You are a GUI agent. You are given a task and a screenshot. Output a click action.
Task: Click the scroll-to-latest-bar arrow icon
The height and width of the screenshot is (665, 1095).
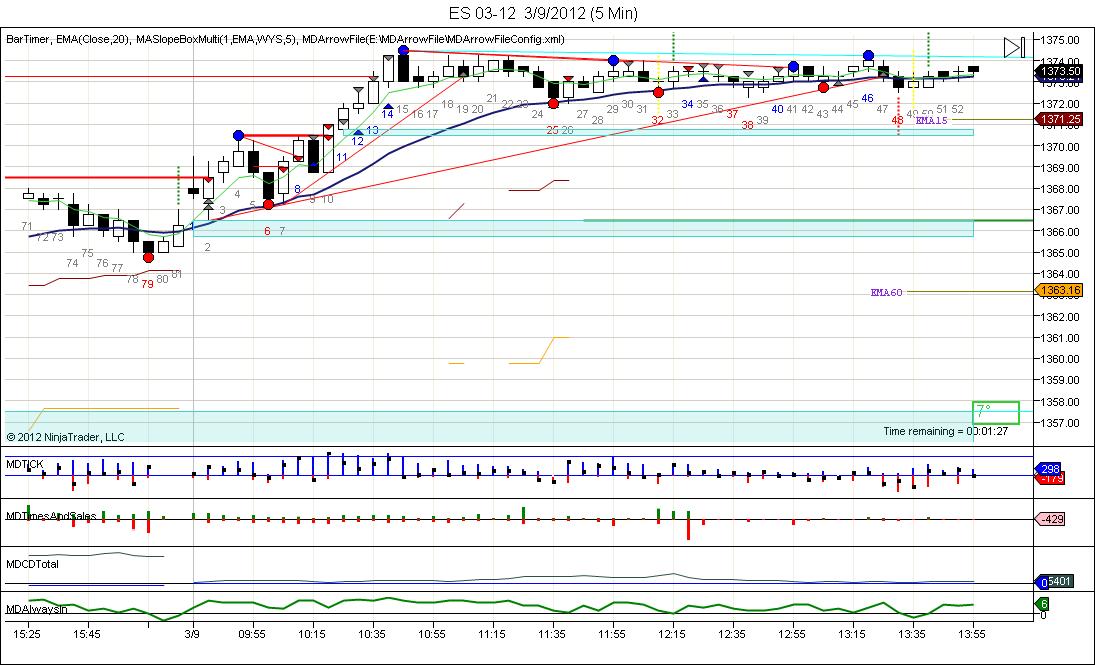pos(1015,48)
